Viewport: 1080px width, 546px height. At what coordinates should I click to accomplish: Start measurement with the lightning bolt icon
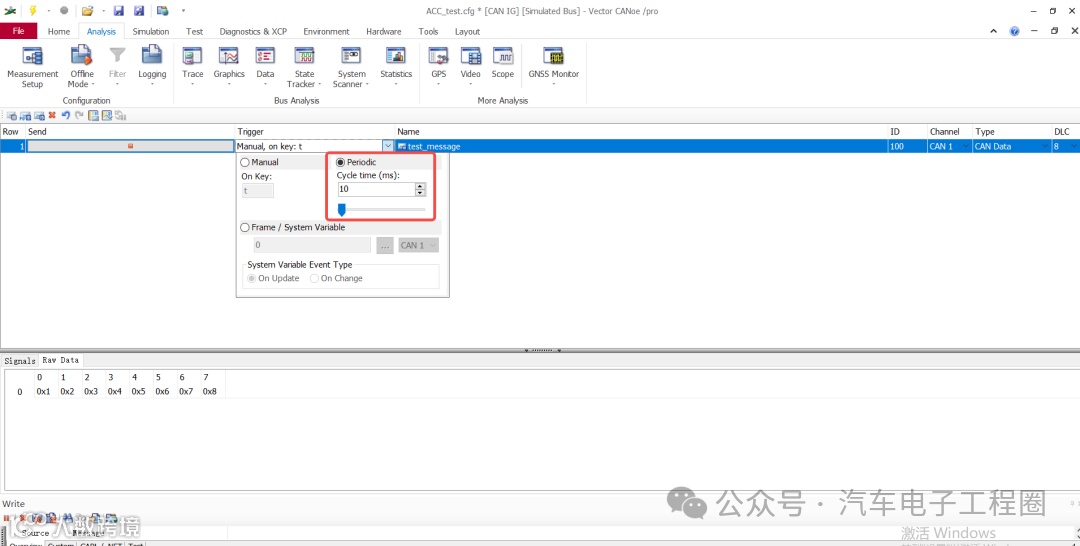(x=32, y=10)
